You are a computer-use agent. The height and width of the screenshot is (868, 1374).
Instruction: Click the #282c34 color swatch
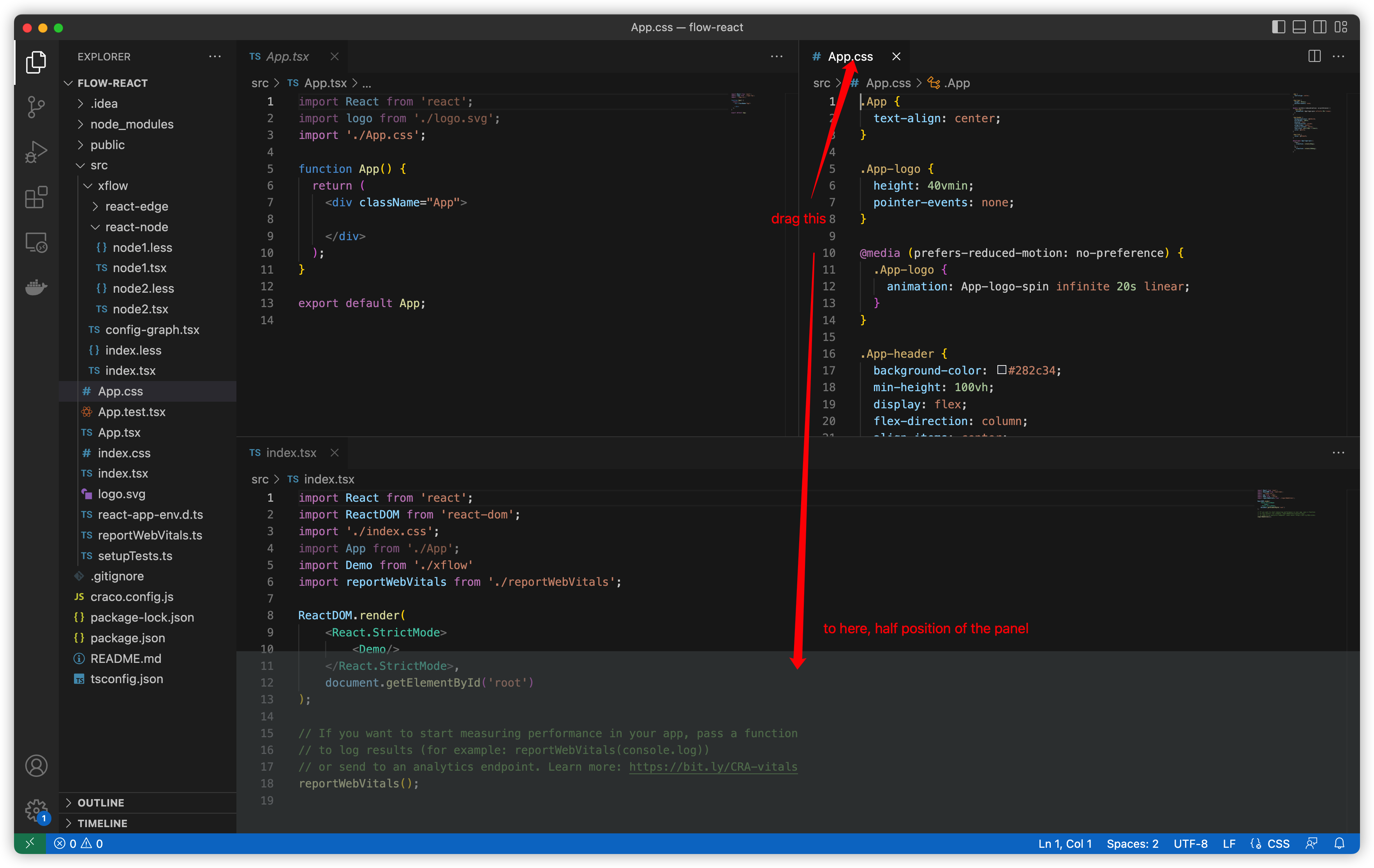point(1002,370)
